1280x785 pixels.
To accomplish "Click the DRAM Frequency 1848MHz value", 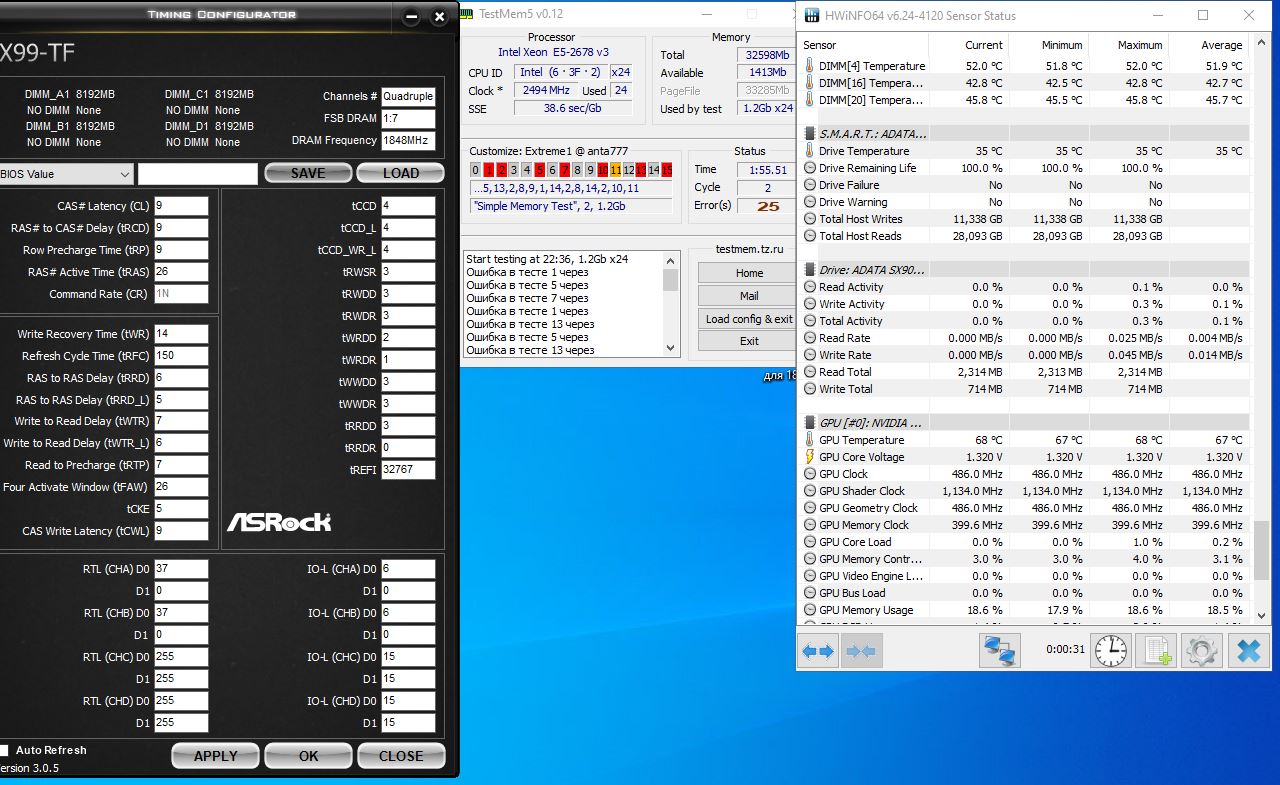I will 408,140.
